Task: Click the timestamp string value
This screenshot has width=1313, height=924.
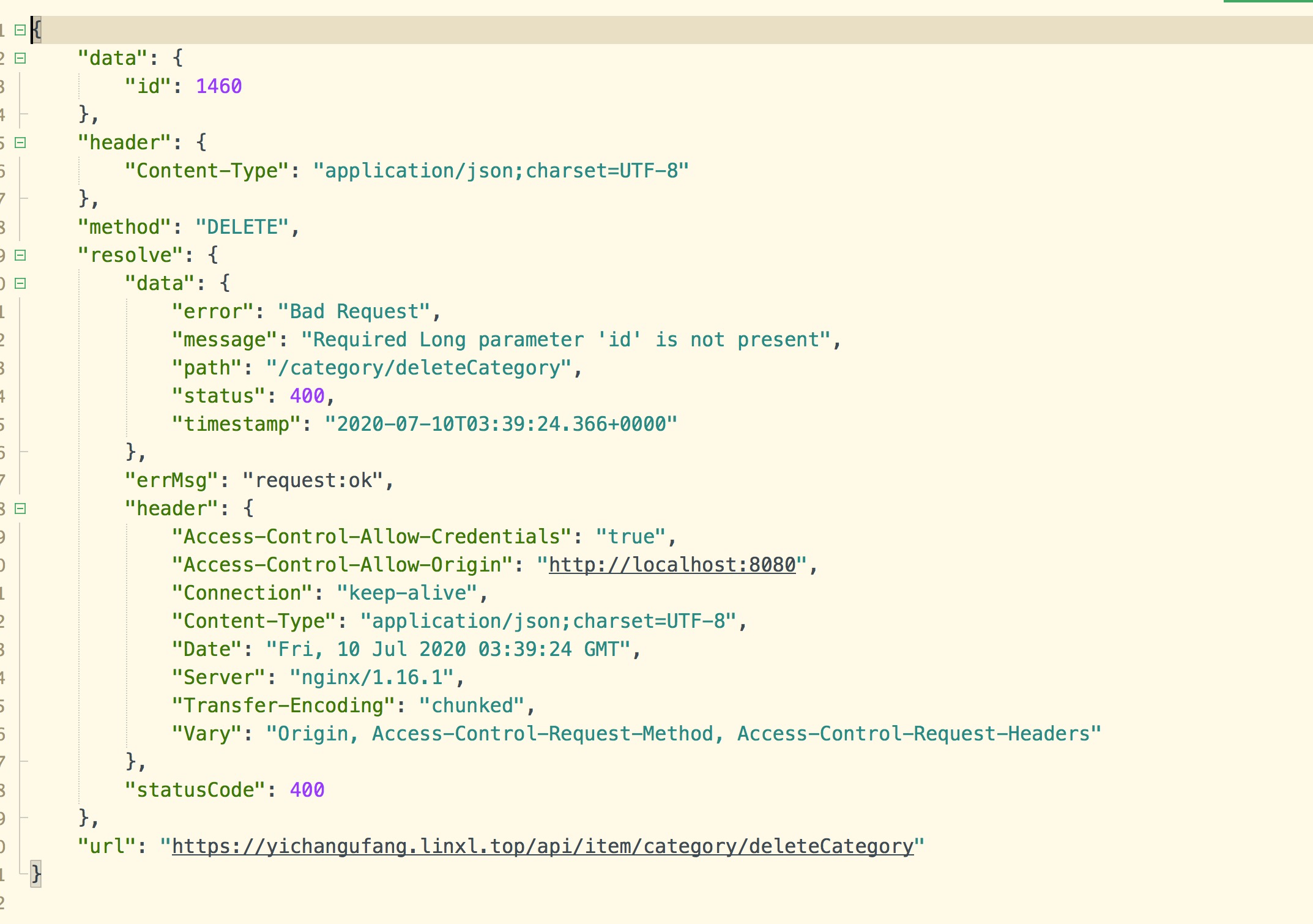Action: 500,424
